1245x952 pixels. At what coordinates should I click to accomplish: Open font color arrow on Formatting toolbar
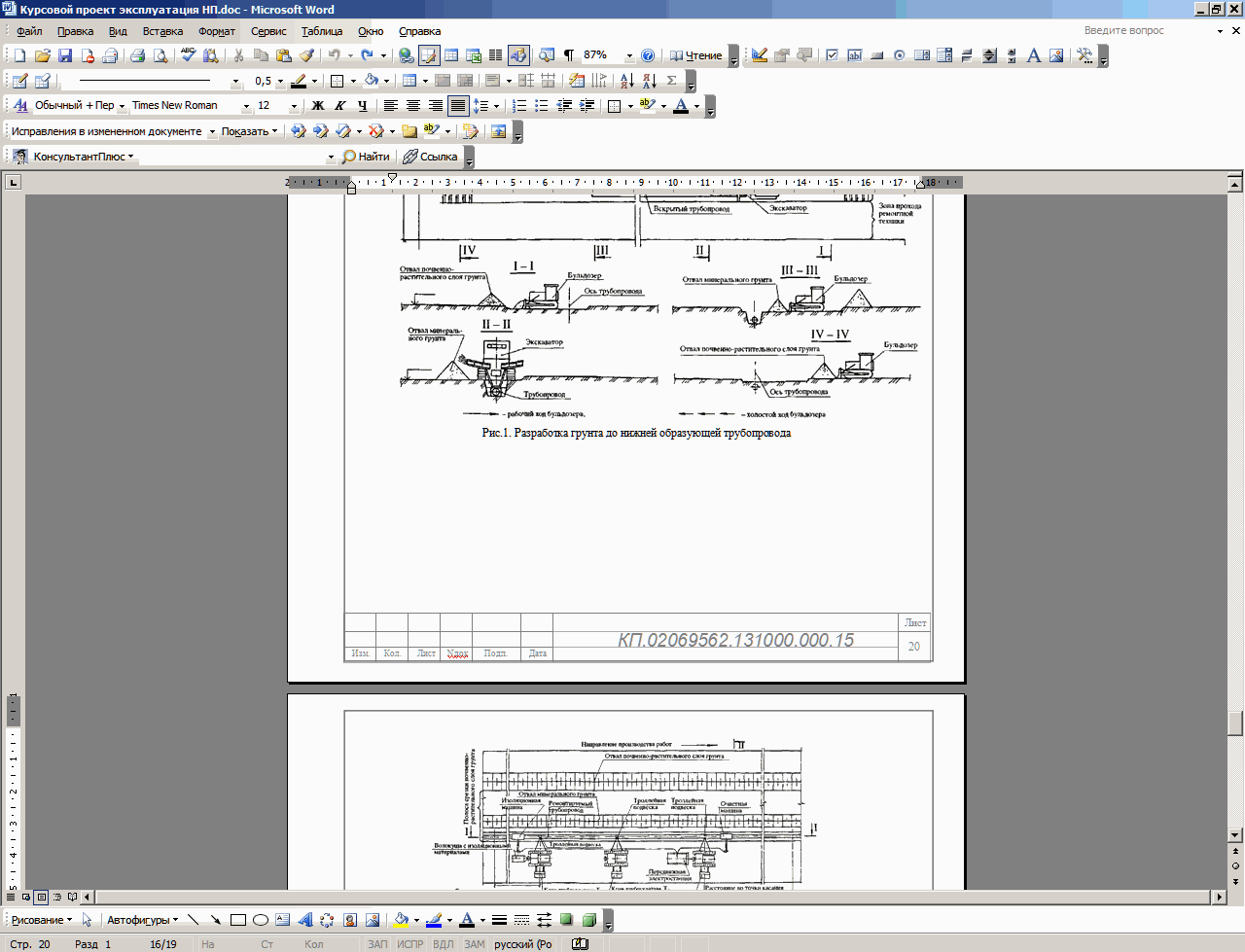696,105
